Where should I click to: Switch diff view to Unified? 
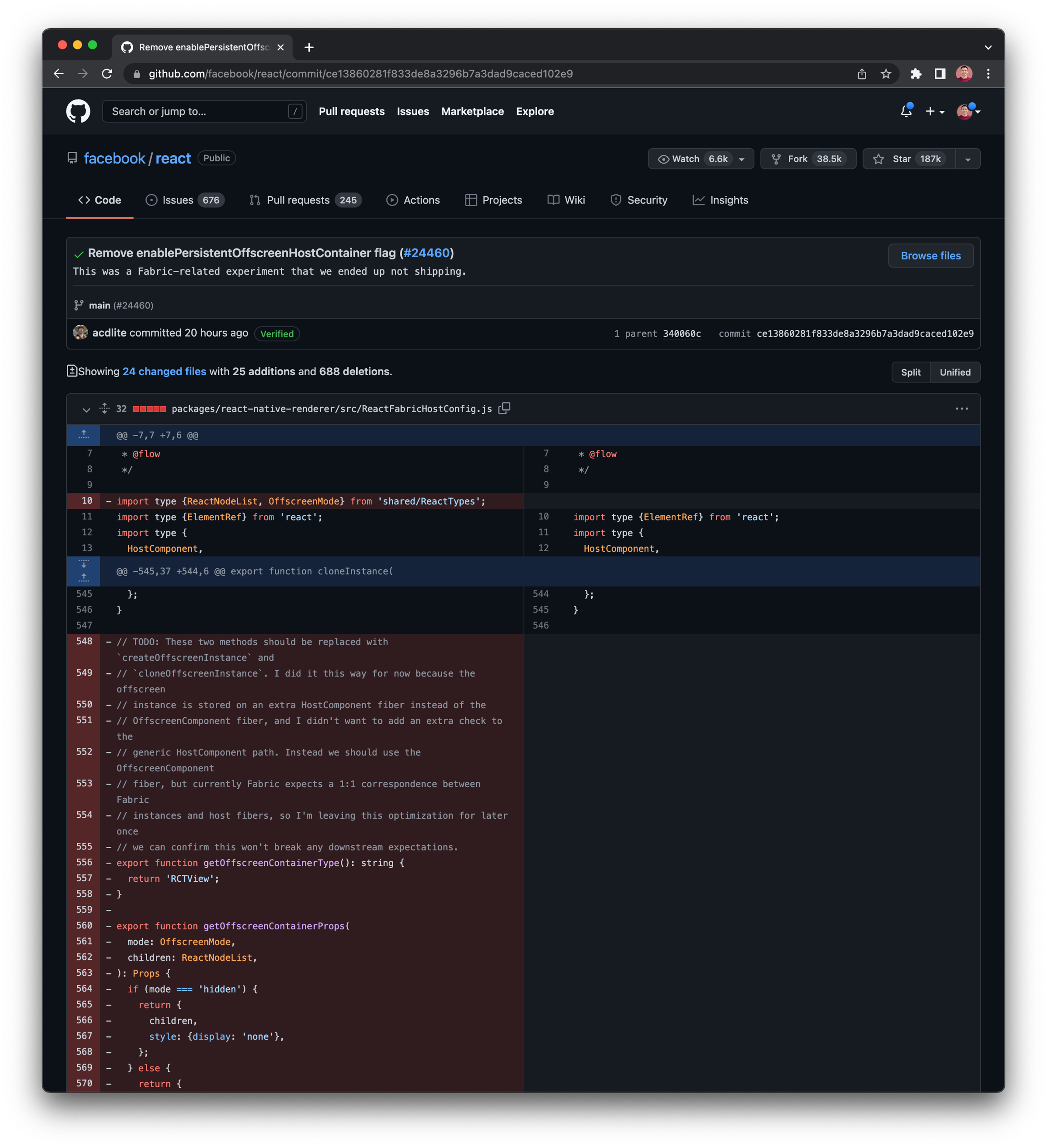pyautogui.click(x=955, y=373)
